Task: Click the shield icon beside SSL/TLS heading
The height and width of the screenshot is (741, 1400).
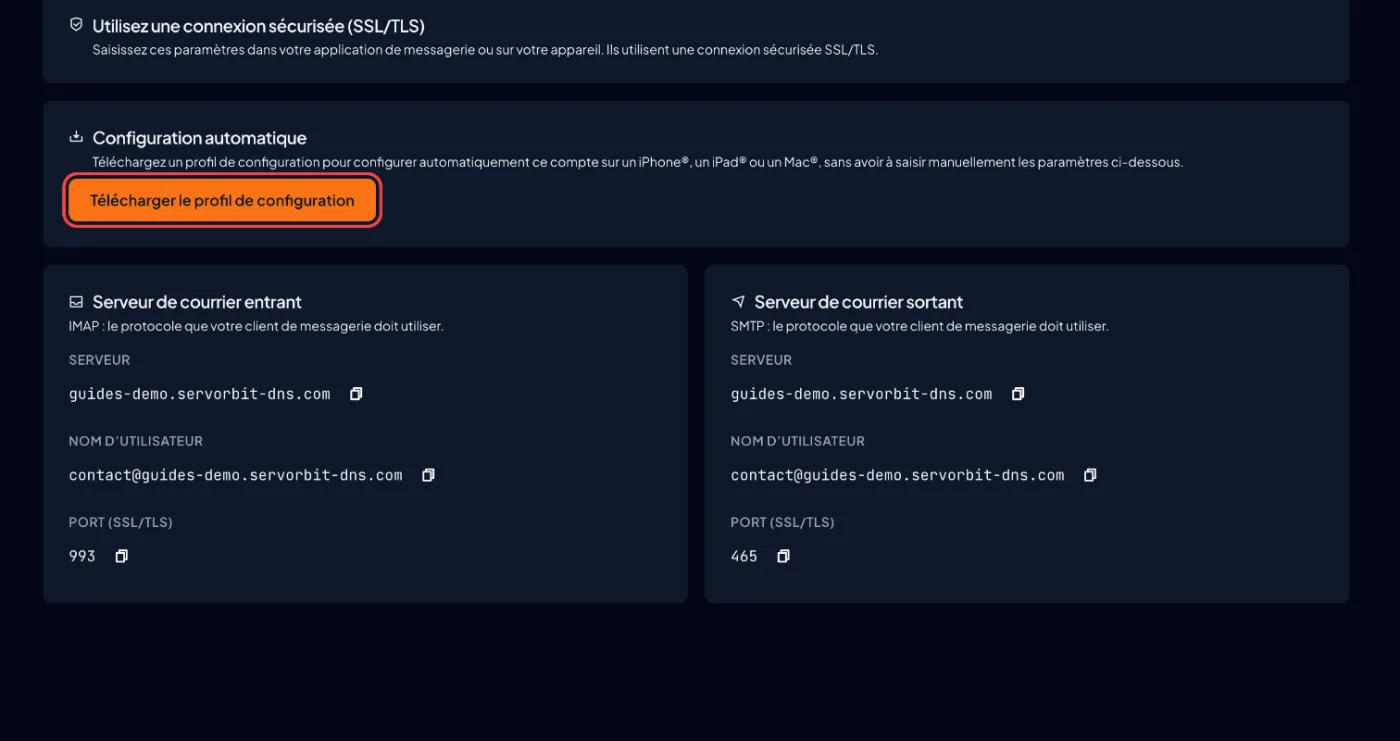Action: [76, 25]
